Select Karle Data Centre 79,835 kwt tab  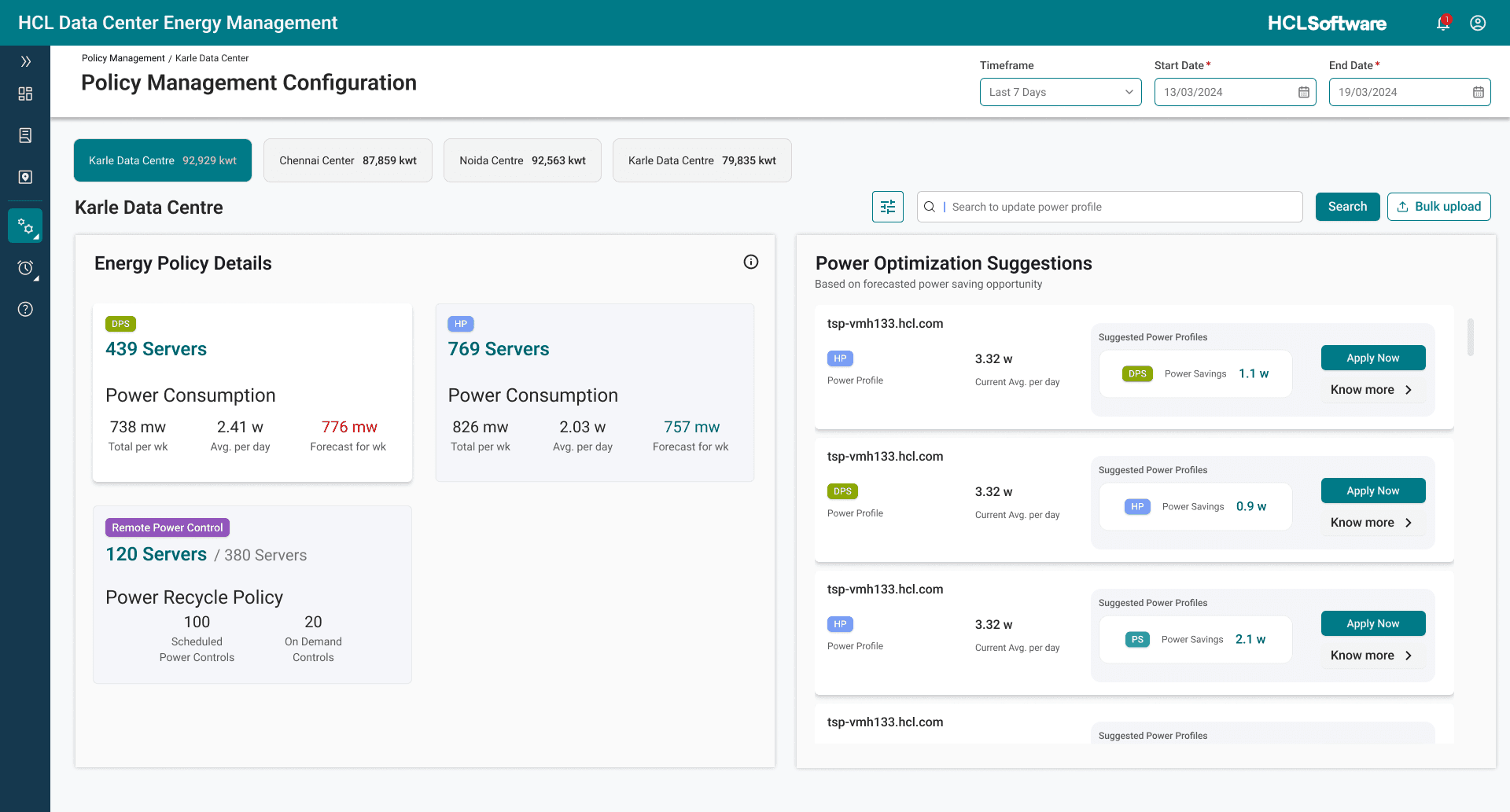tap(702, 160)
